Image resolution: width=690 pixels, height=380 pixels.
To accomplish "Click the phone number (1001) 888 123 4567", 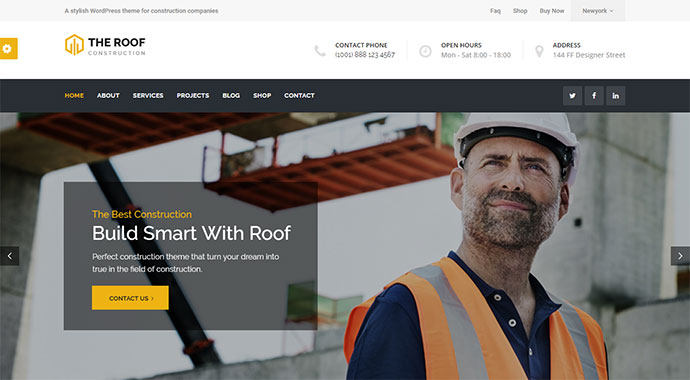I will point(365,55).
